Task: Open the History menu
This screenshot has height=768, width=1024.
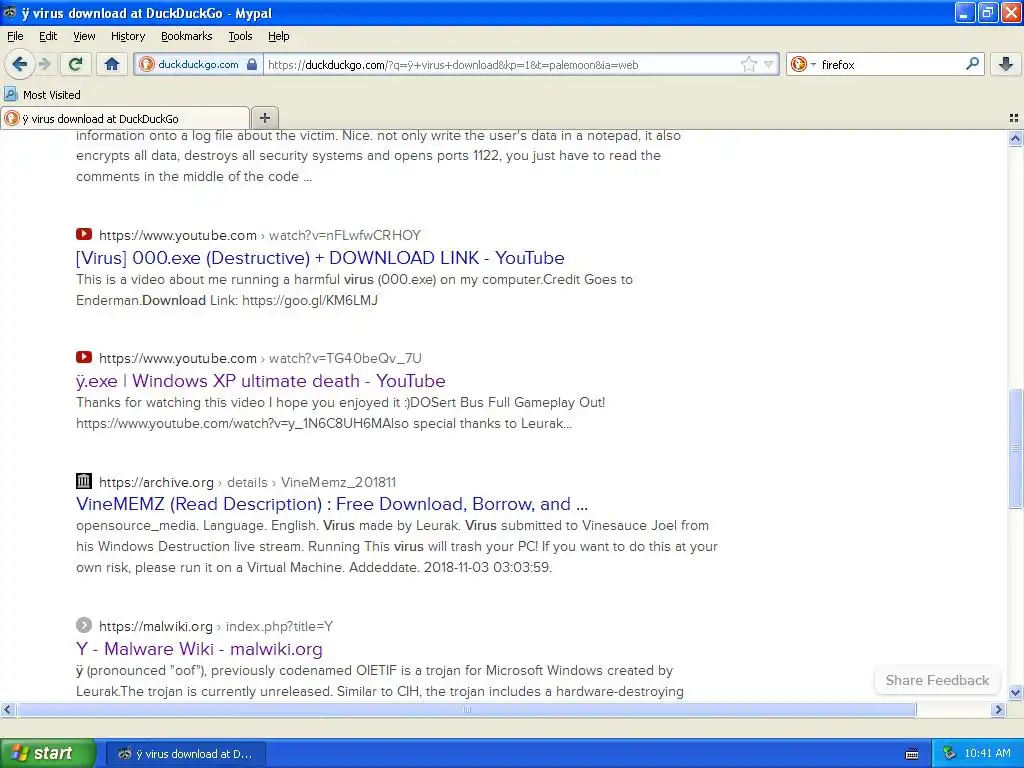Action: tap(127, 36)
